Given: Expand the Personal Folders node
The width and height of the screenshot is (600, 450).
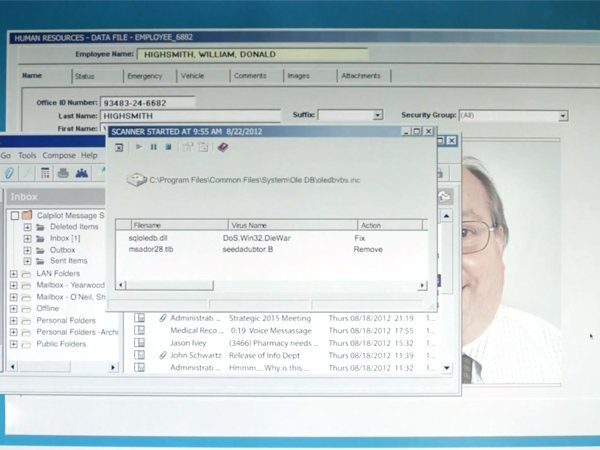Looking at the screenshot, I should point(13,321).
